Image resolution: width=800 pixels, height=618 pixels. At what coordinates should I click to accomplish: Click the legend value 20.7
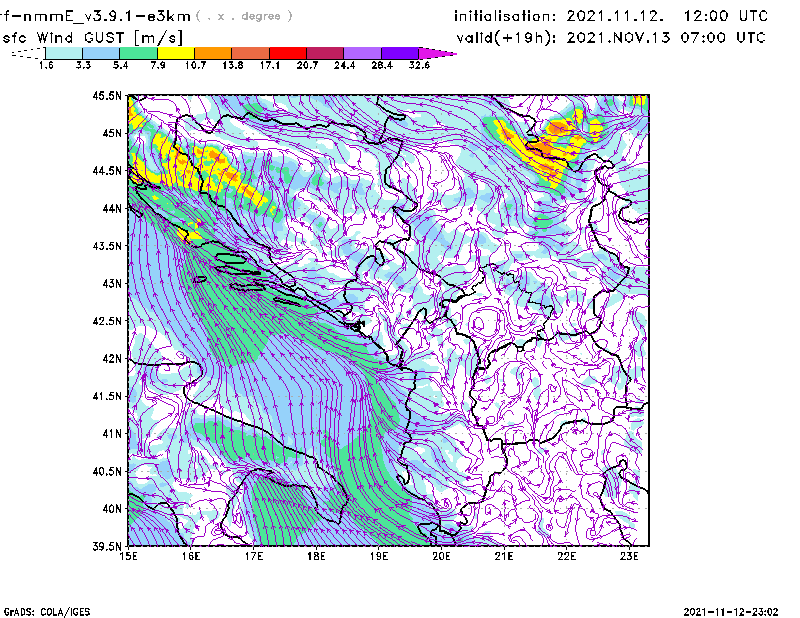307,65
